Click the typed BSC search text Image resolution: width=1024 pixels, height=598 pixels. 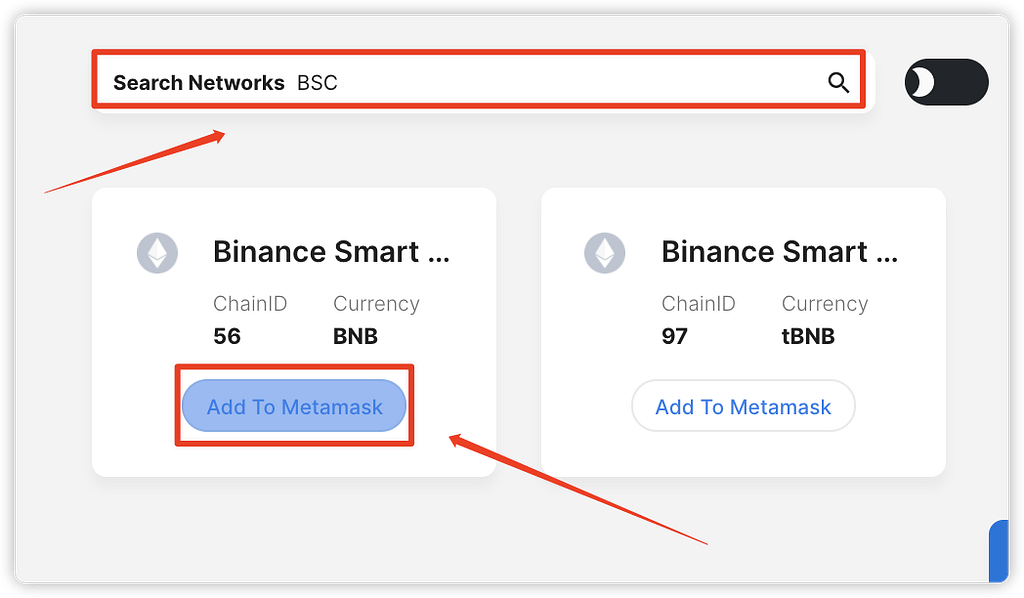317,83
